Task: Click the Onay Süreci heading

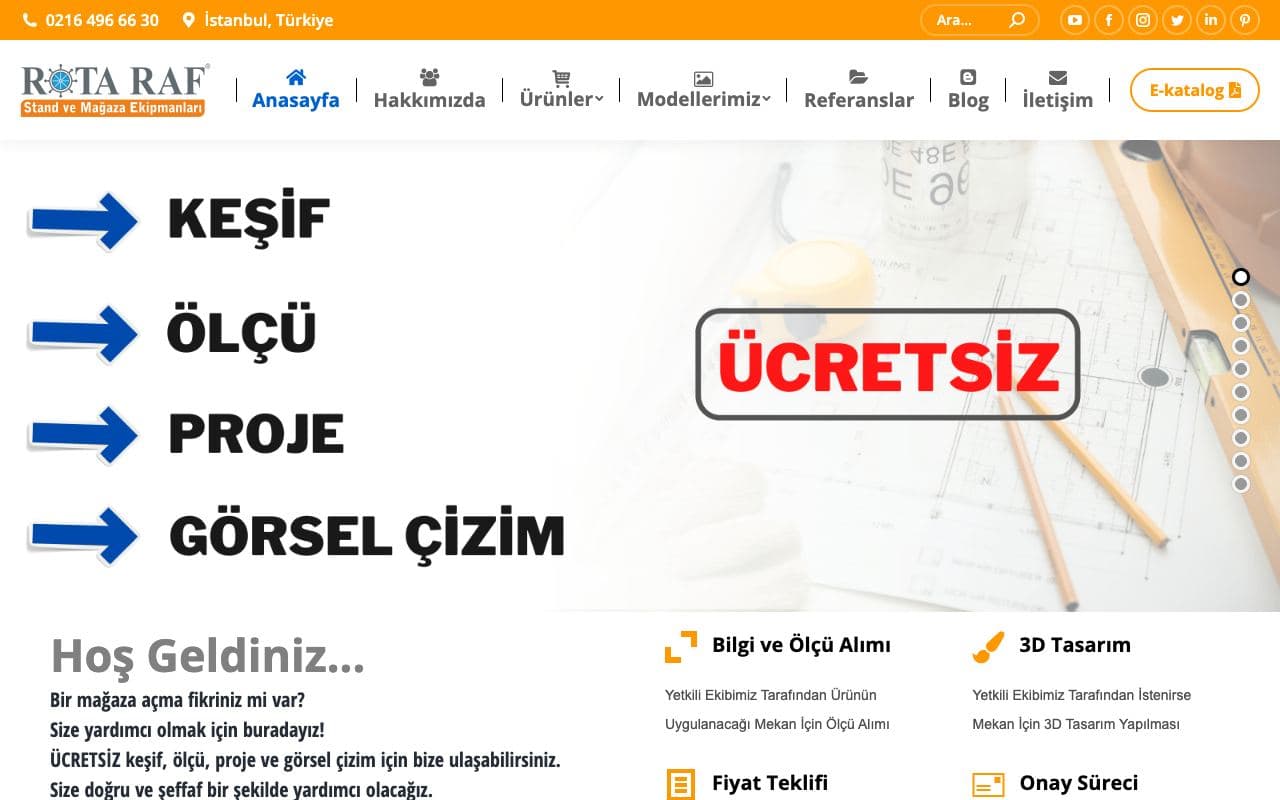Action: (x=1079, y=783)
